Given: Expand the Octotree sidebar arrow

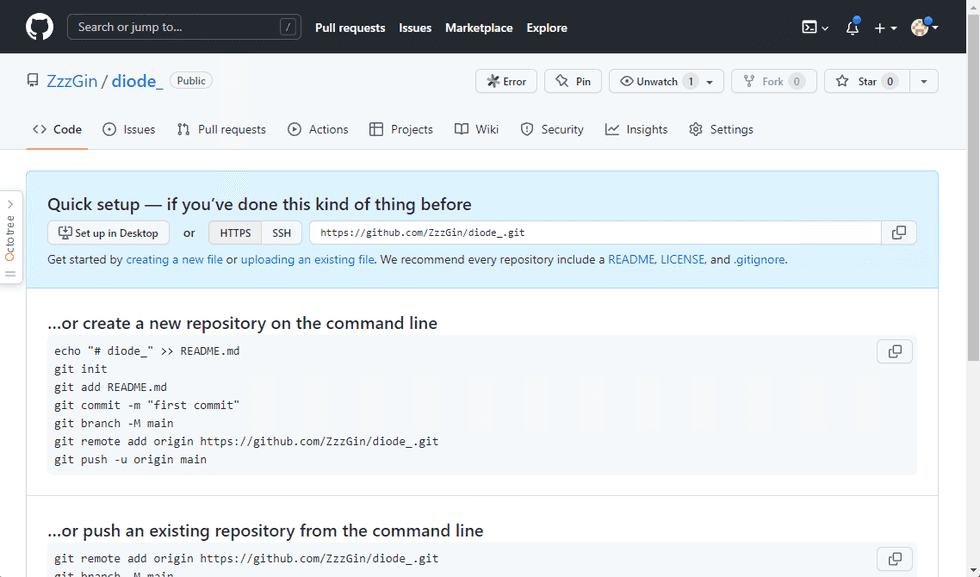Looking at the screenshot, I should 11,204.
